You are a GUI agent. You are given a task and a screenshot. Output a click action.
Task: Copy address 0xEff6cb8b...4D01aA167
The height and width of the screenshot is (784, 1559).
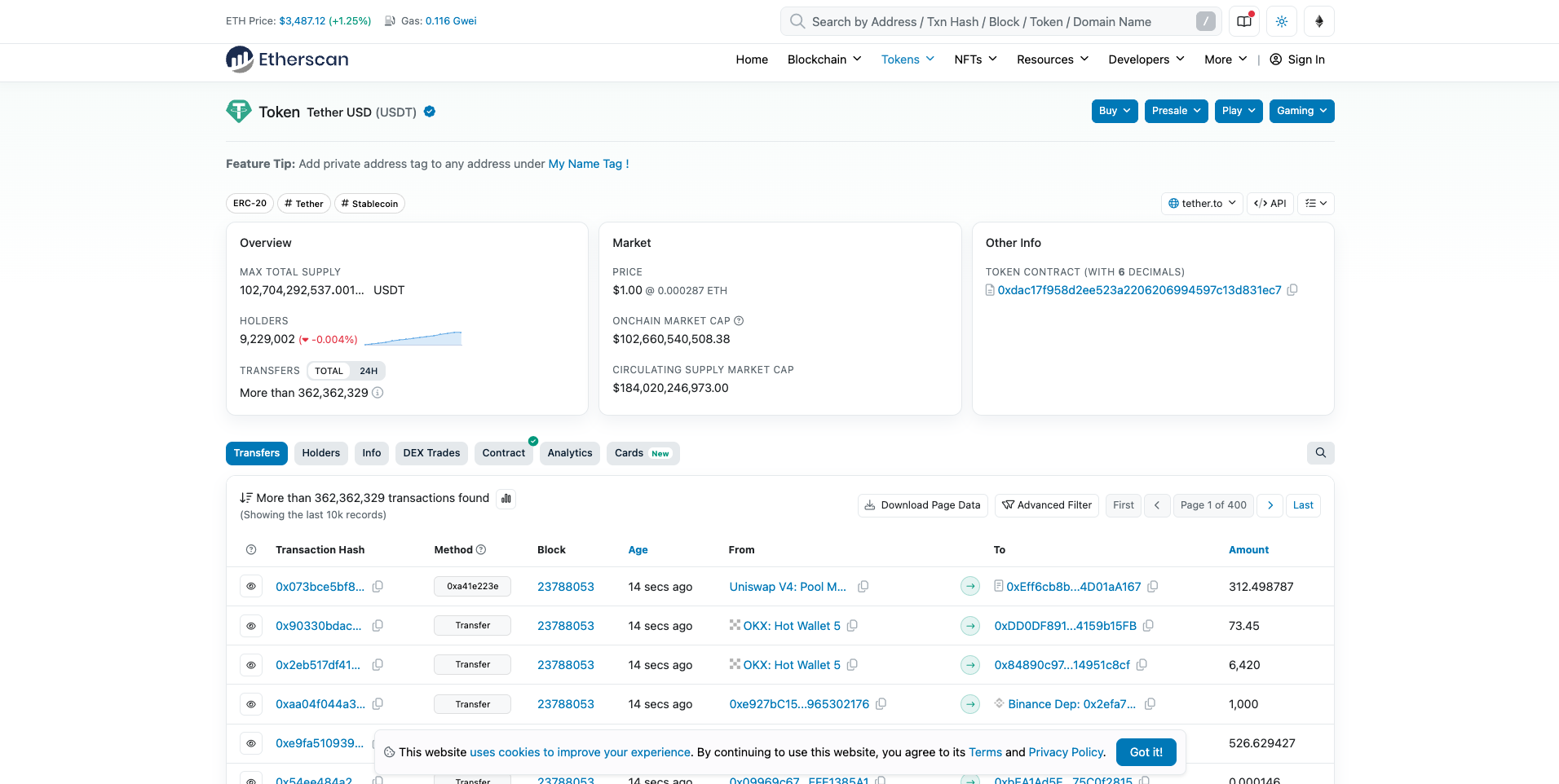1153,587
